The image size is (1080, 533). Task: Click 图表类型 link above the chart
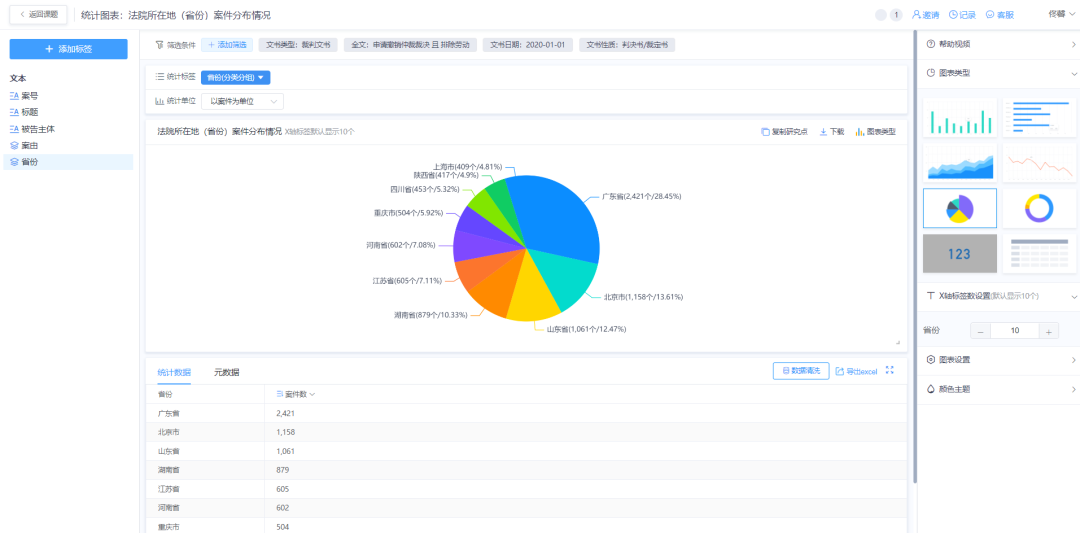[x=875, y=132]
